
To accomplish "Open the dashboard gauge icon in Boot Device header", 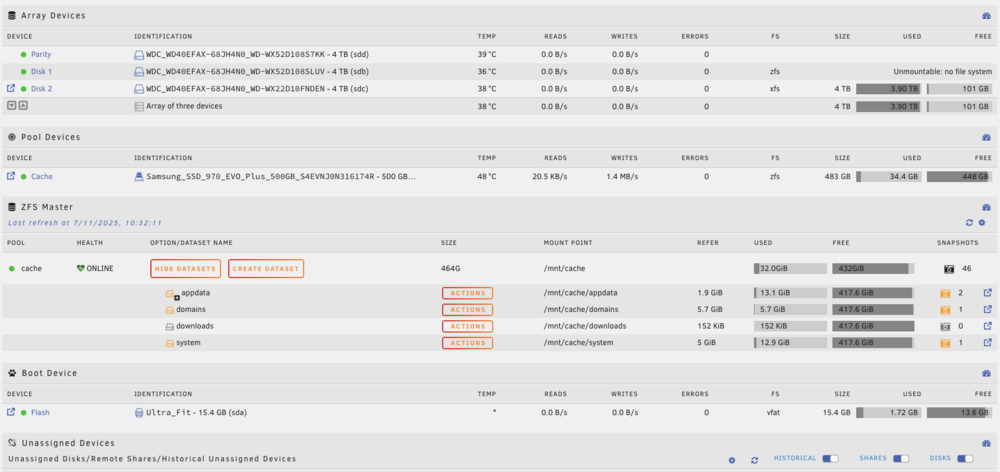I will point(986,373).
